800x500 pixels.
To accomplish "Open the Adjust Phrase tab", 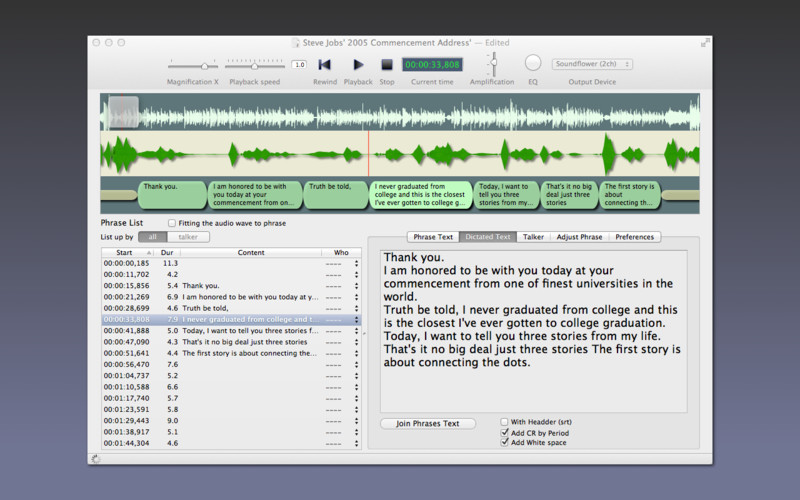I will (x=579, y=237).
